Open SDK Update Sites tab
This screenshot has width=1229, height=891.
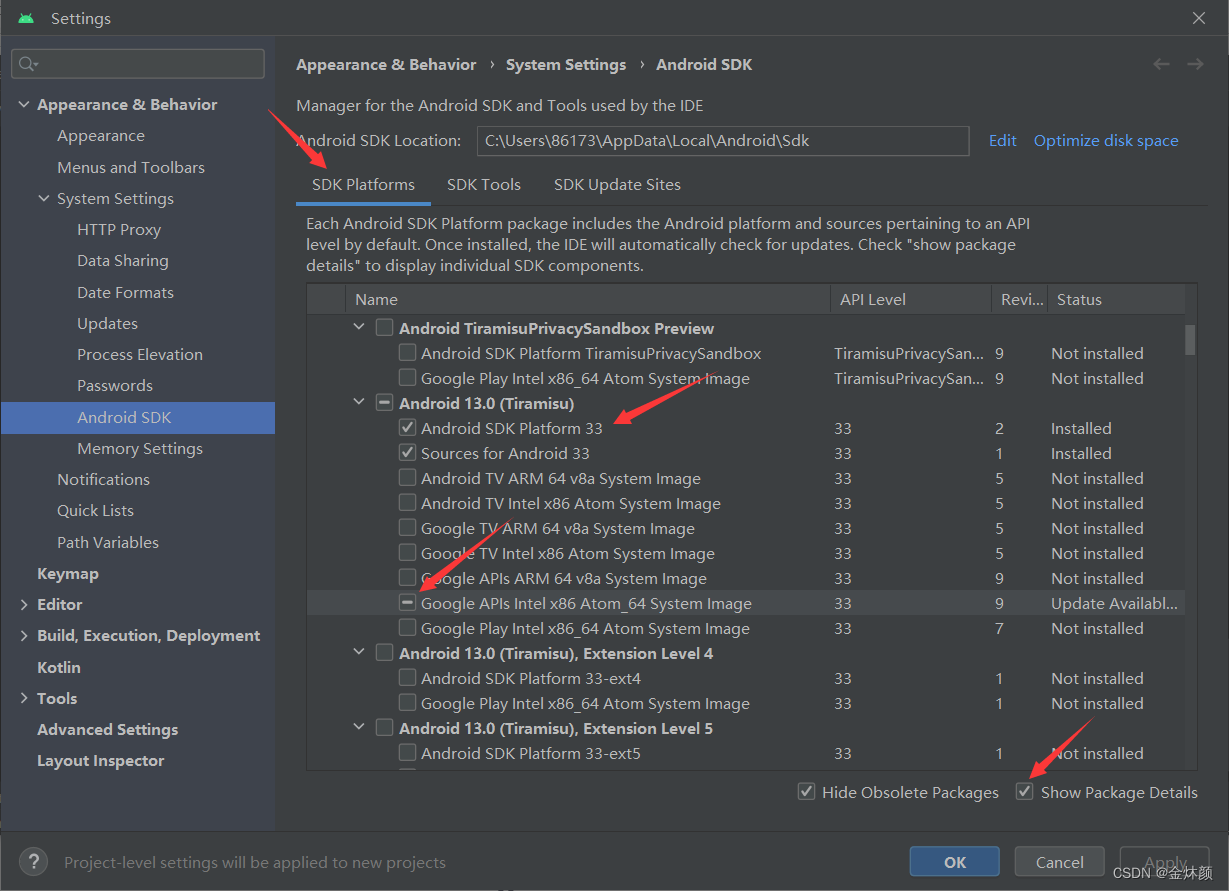[617, 185]
